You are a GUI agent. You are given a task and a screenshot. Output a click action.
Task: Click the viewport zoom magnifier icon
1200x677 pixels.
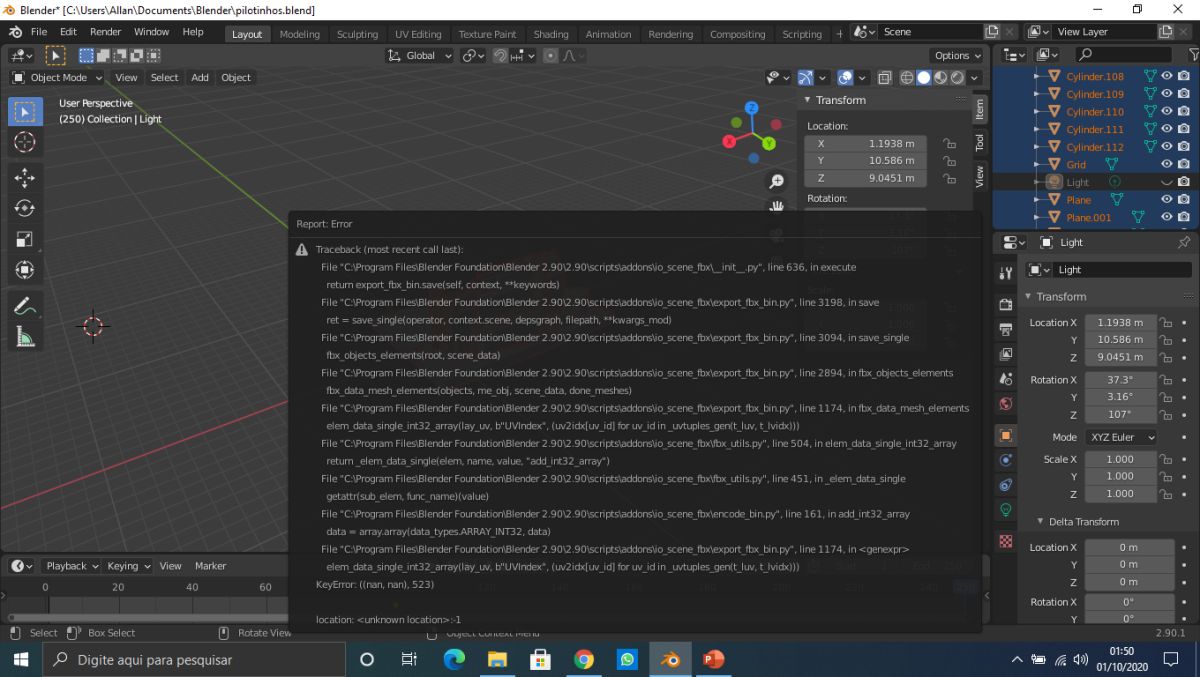pyautogui.click(x=777, y=181)
